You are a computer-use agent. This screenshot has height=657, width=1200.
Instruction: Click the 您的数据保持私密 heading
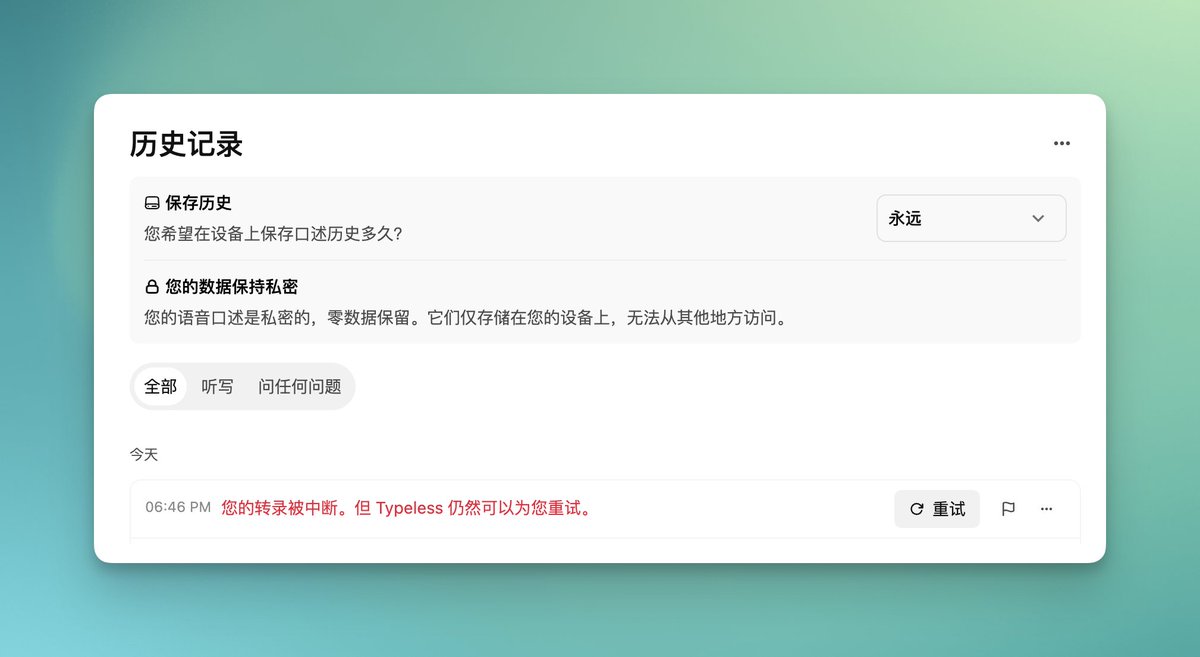(x=231, y=287)
